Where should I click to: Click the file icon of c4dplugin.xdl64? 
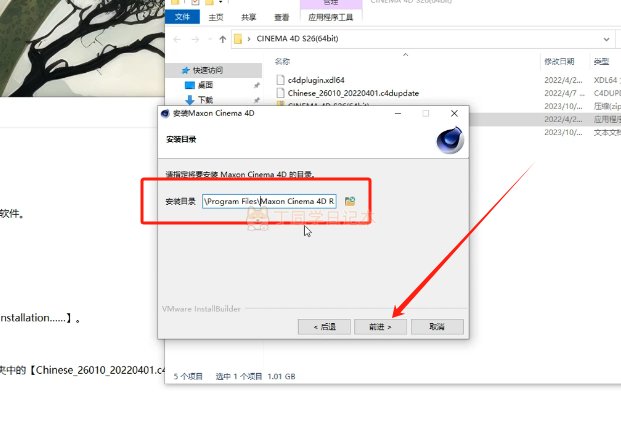(280, 80)
